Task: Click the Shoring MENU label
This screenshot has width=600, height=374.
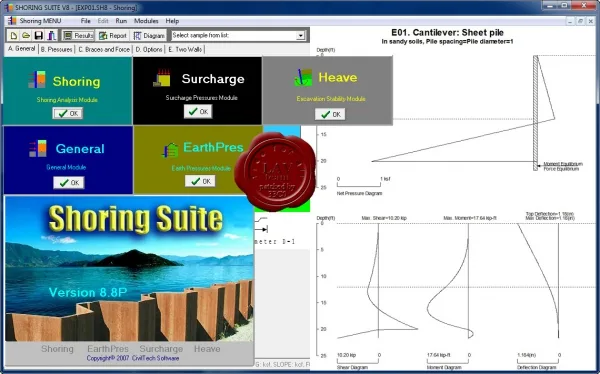Action: click(x=40, y=21)
